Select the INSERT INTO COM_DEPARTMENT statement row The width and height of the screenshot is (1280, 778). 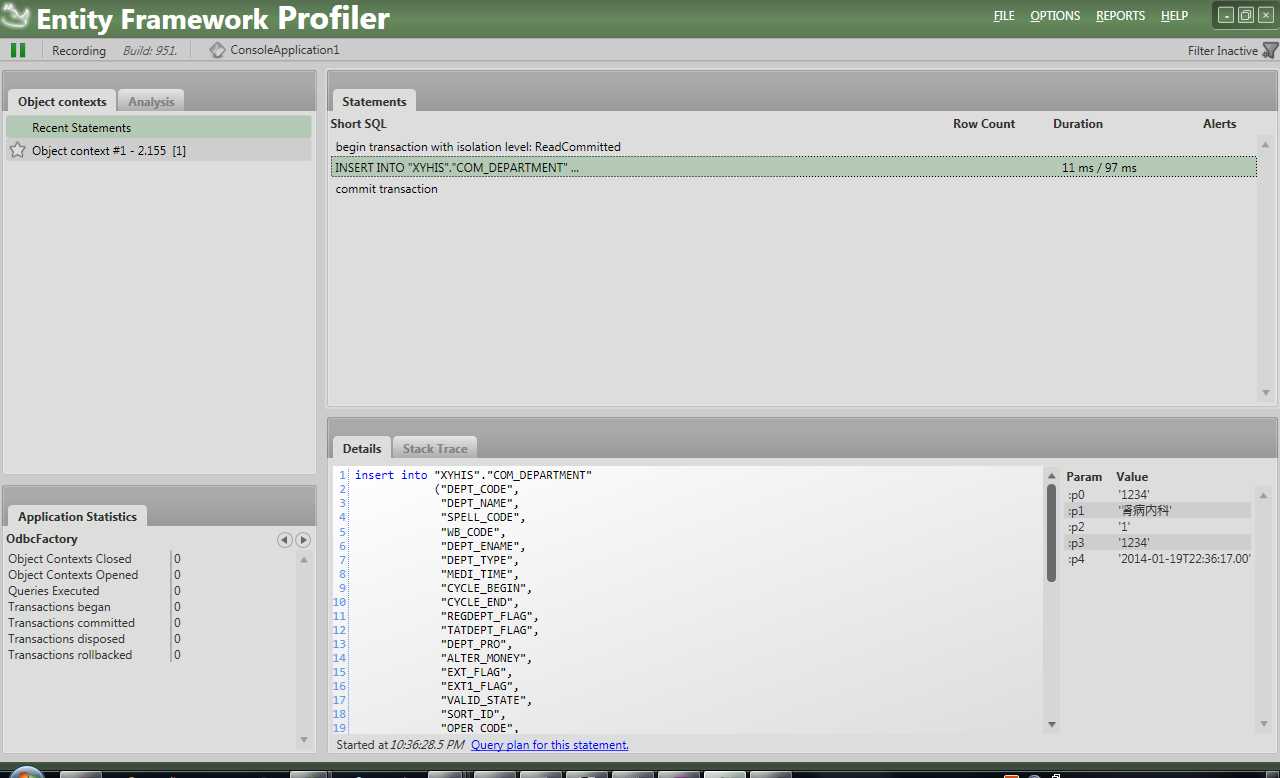click(x=794, y=167)
